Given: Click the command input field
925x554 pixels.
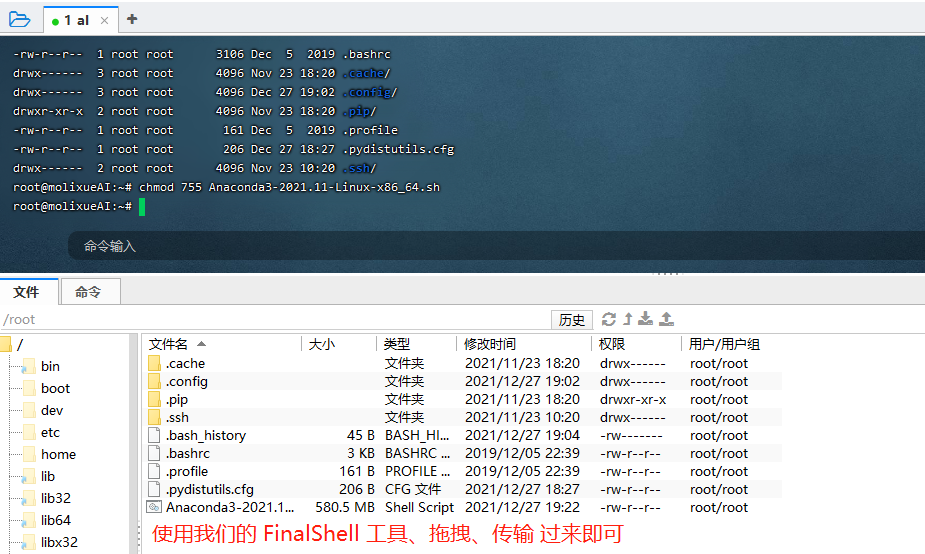Looking at the screenshot, I should tap(496, 245).
